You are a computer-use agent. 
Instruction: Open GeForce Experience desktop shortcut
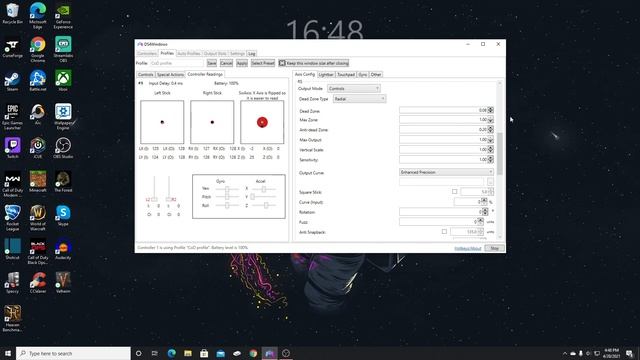[63, 16]
